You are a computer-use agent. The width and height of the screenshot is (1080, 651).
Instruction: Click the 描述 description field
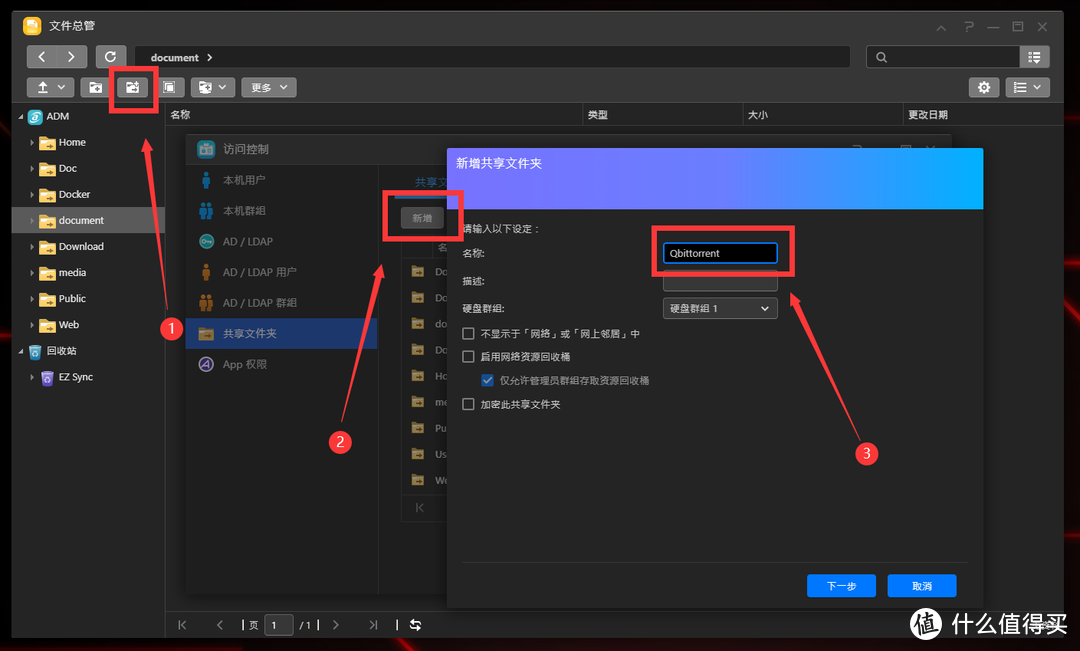[x=720, y=281]
